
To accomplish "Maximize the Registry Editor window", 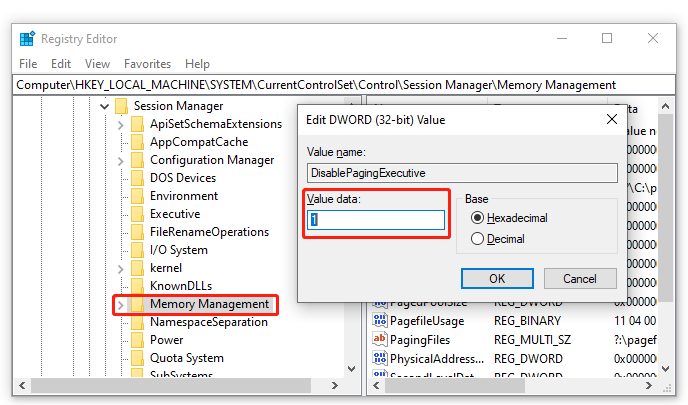I will click(607, 39).
